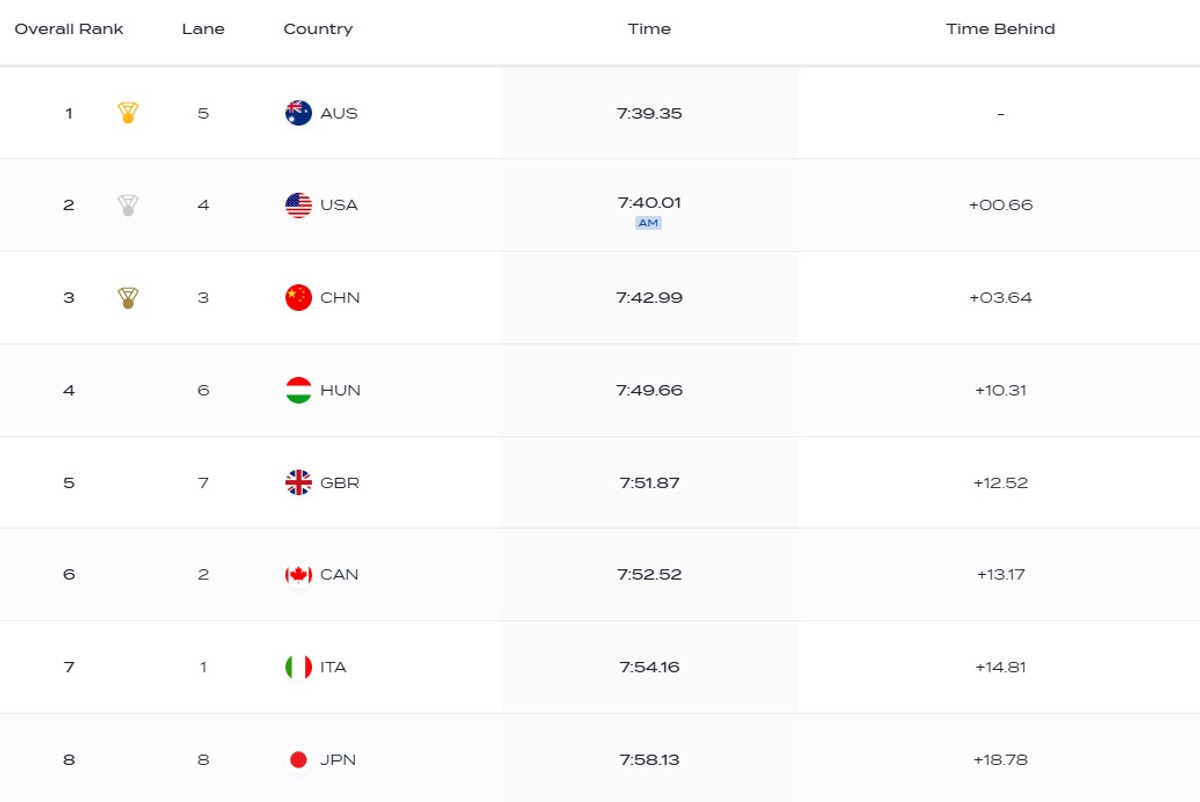This screenshot has height=802, width=1200.
Task: Click the Lane column header
Action: [x=203, y=29]
